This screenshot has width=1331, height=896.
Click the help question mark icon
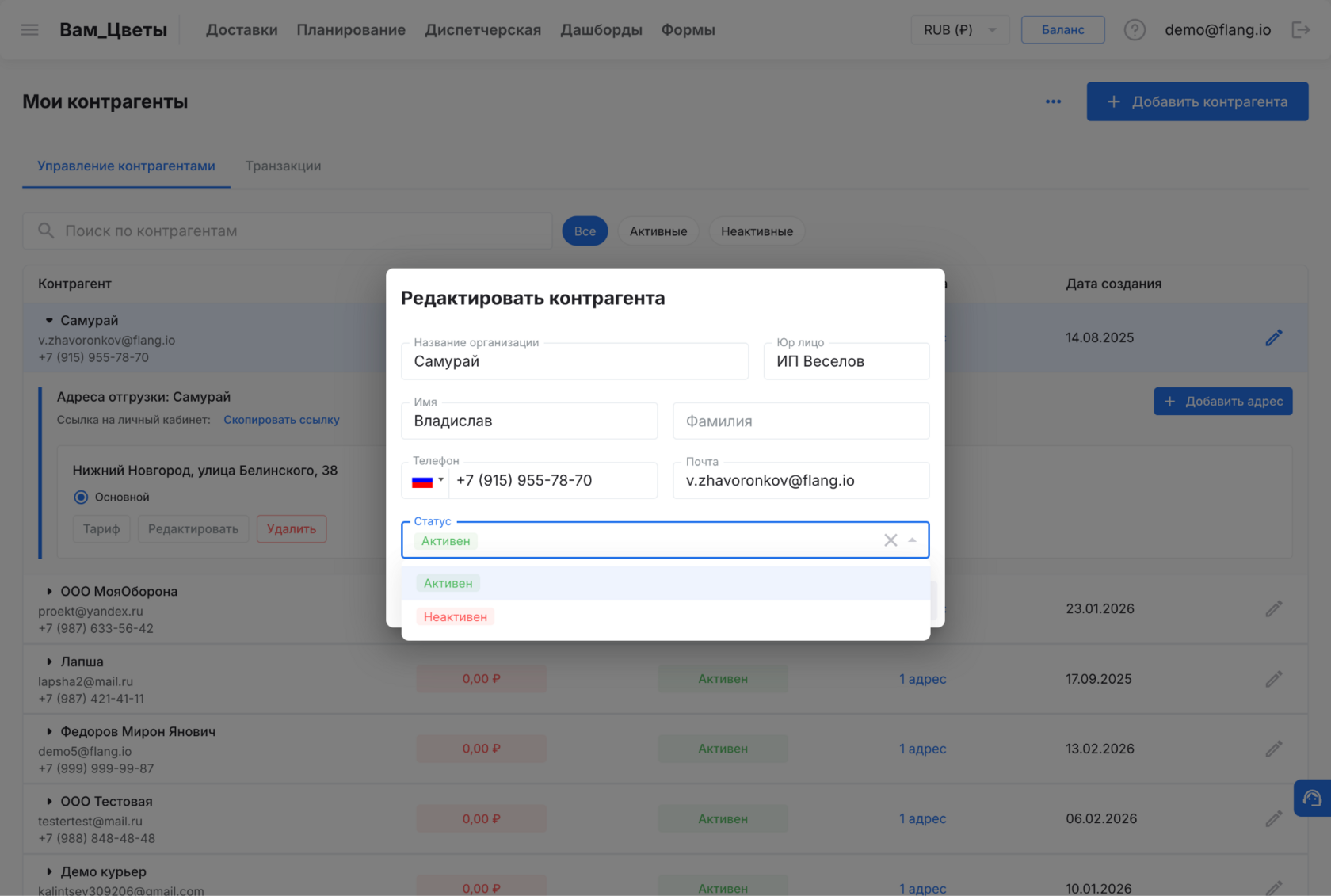point(1135,29)
